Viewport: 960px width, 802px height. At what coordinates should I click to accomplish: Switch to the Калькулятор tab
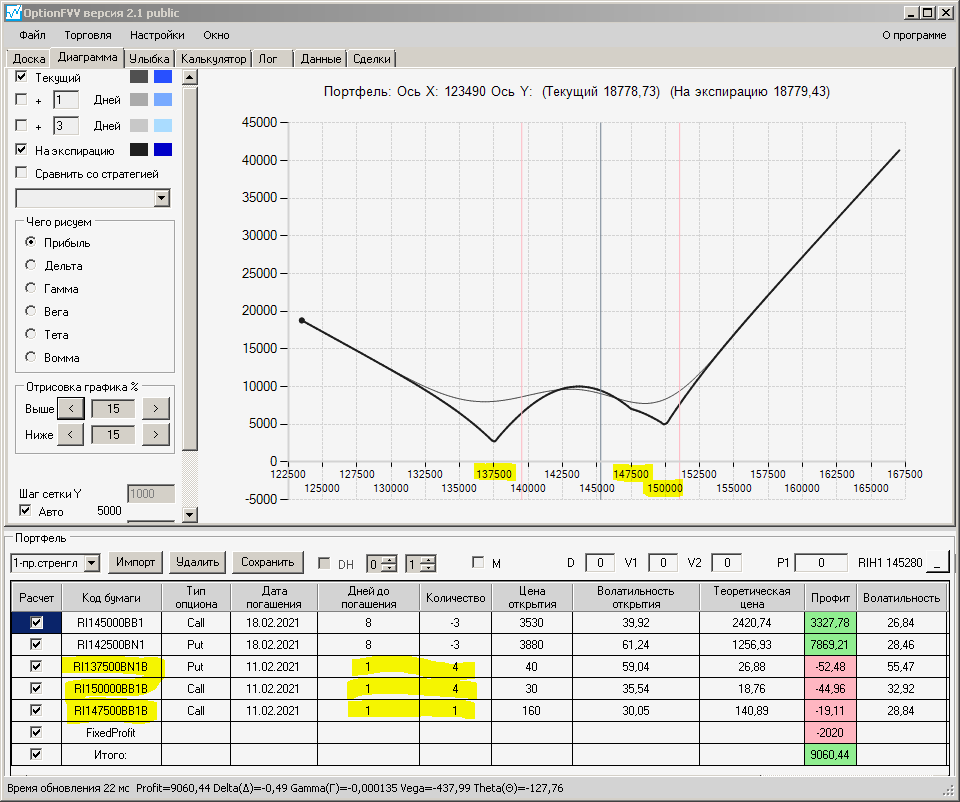(213, 59)
